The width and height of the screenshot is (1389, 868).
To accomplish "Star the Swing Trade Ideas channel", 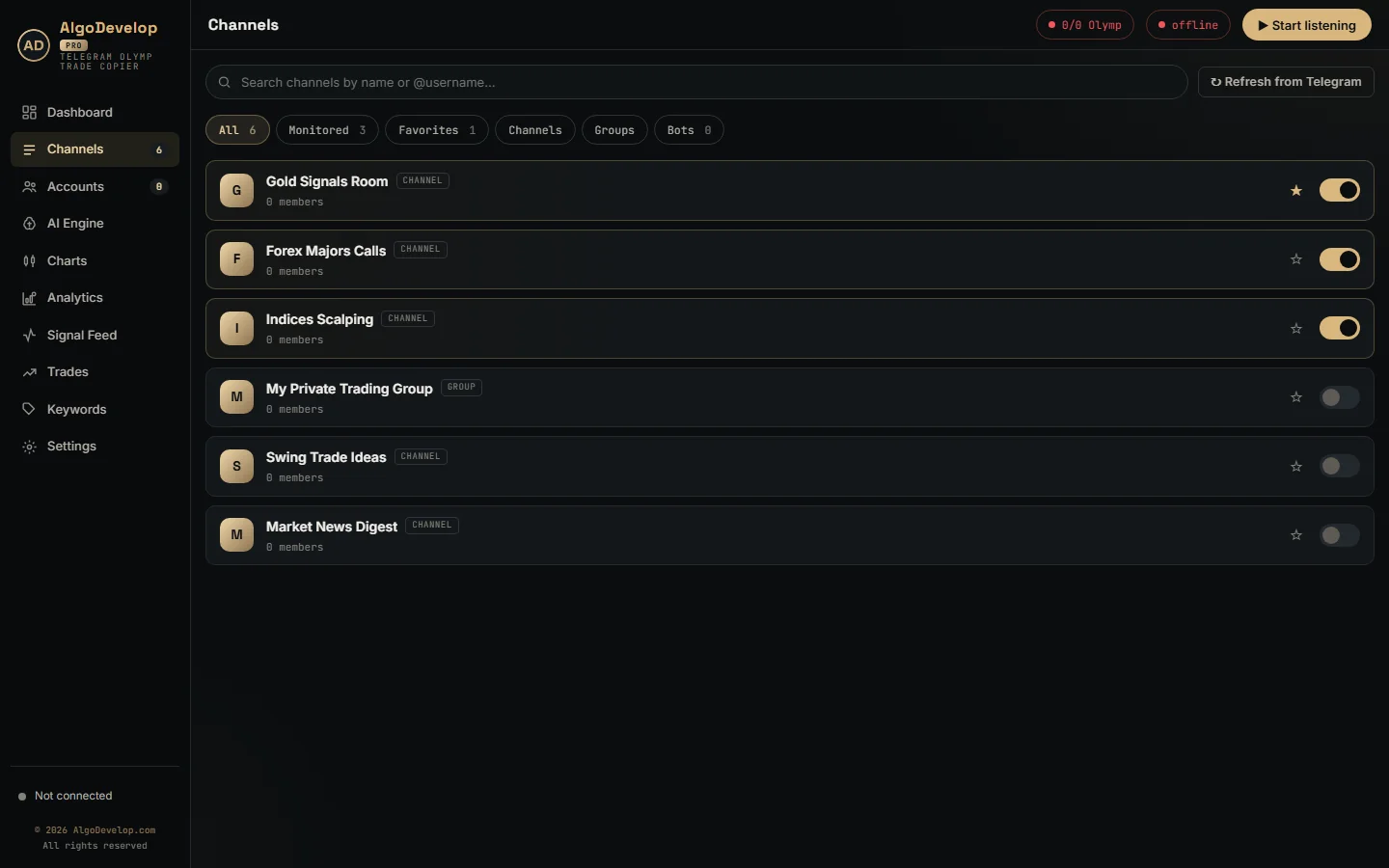I will pos(1296,467).
